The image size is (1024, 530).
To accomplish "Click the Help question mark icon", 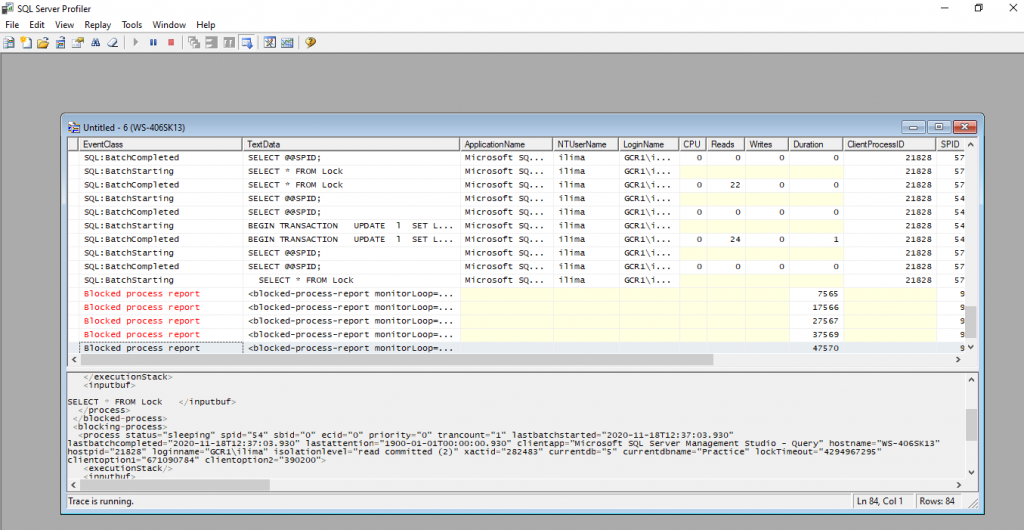I will [x=310, y=42].
